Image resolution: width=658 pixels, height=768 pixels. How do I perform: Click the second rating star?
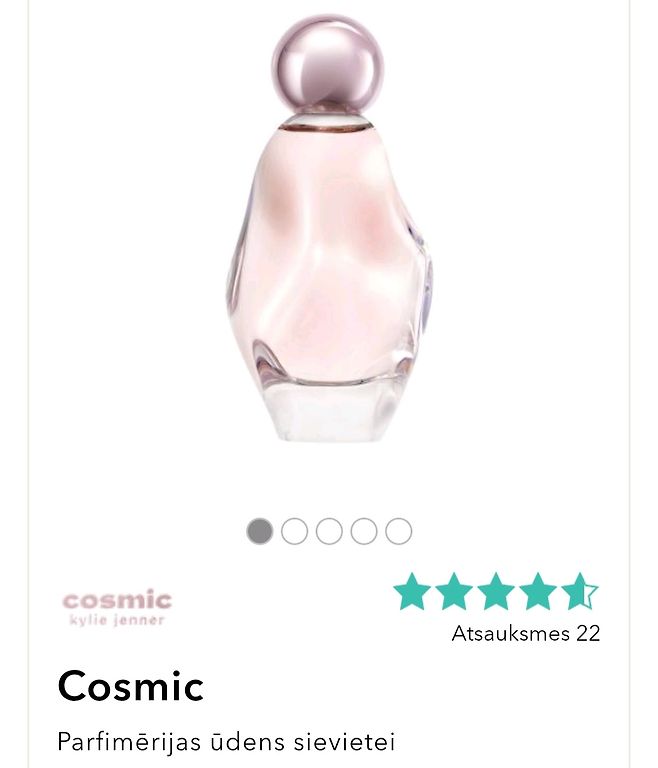point(454,591)
